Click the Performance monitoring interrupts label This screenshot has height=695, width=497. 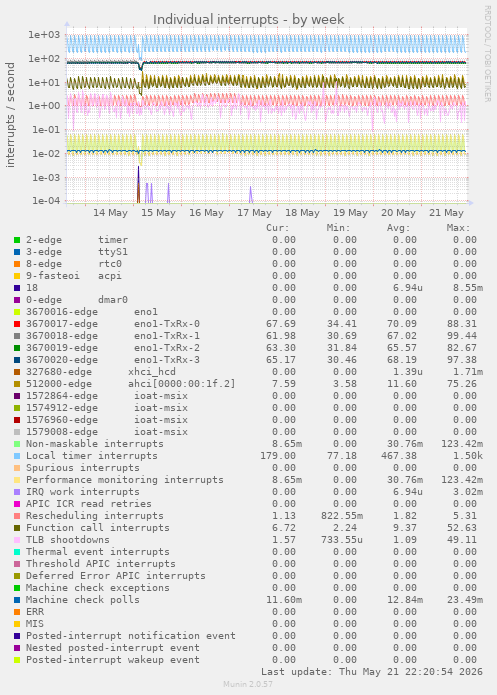pyautogui.click(x=125, y=480)
